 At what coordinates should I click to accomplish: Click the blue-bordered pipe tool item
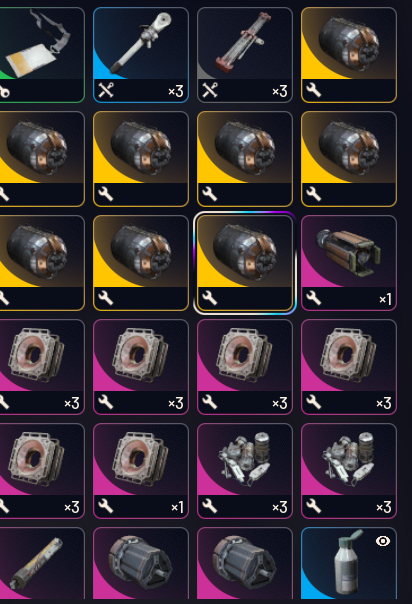[141, 55]
